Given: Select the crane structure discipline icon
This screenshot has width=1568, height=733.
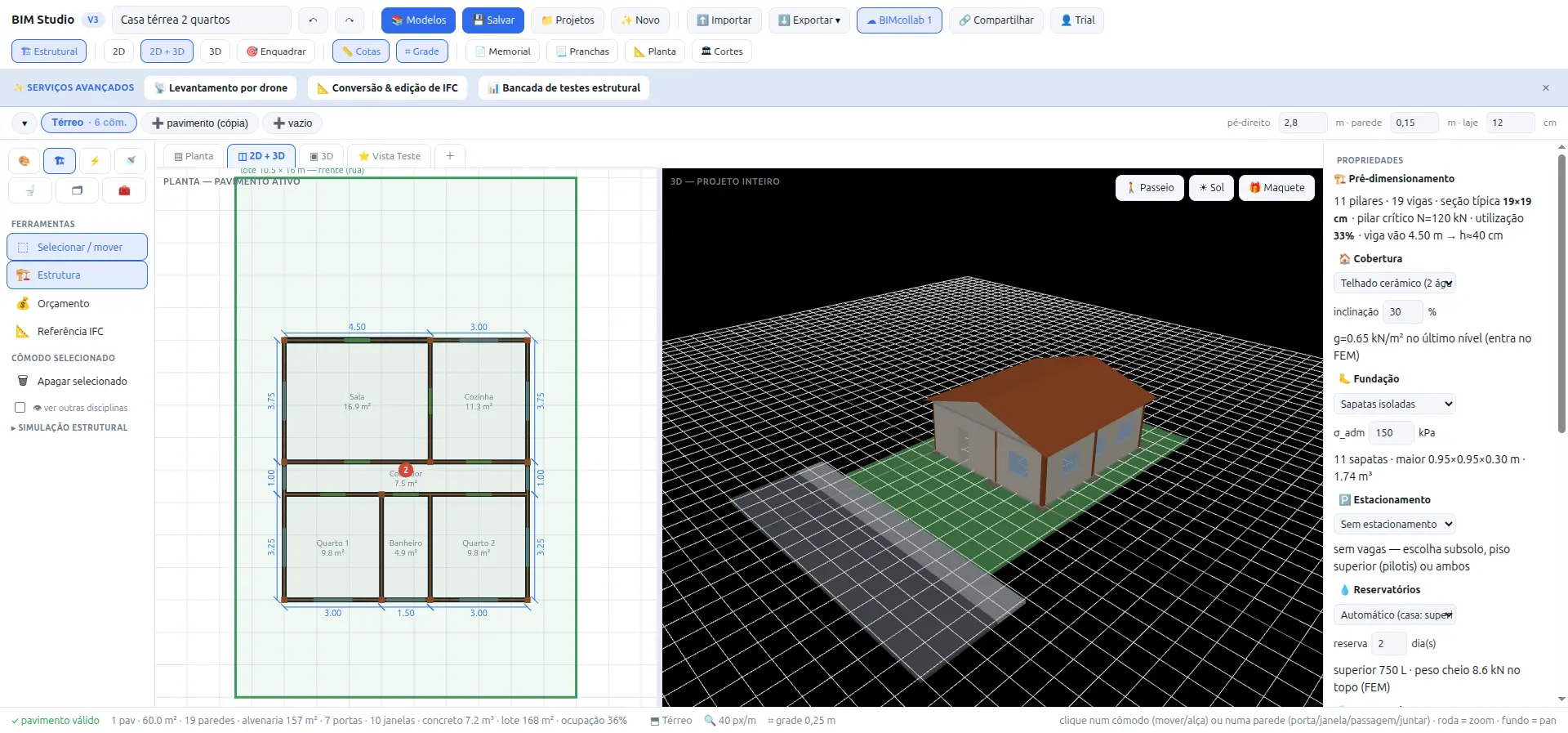Looking at the screenshot, I should click(60, 161).
